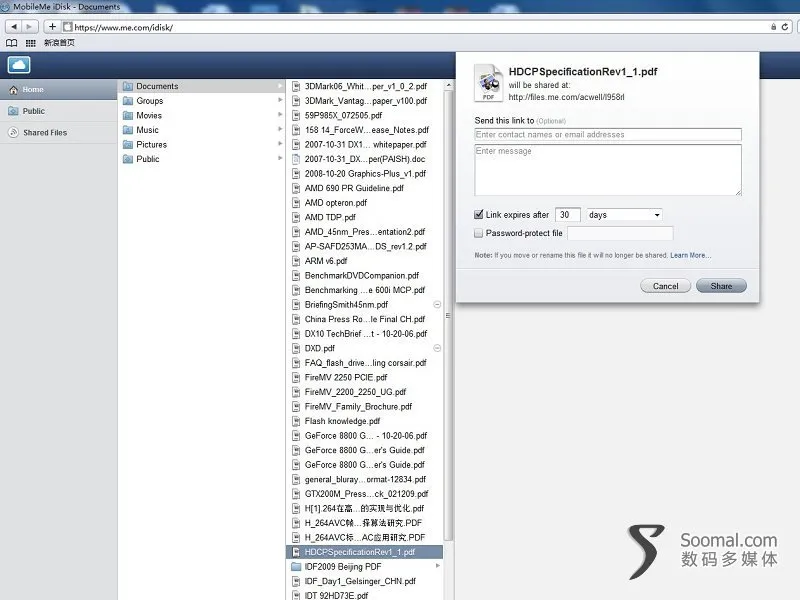Expand the Music folder arrow
800x600 pixels.
point(280,130)
